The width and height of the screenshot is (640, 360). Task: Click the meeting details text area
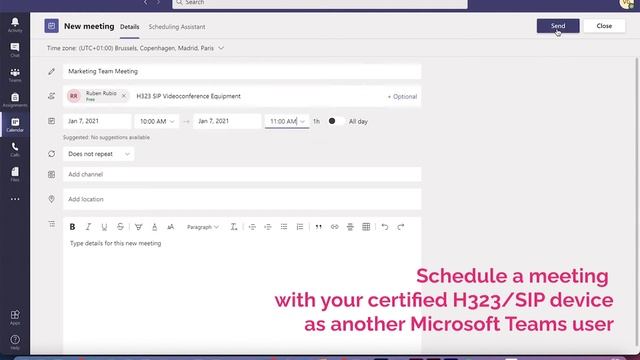click(x=242, y=294)
